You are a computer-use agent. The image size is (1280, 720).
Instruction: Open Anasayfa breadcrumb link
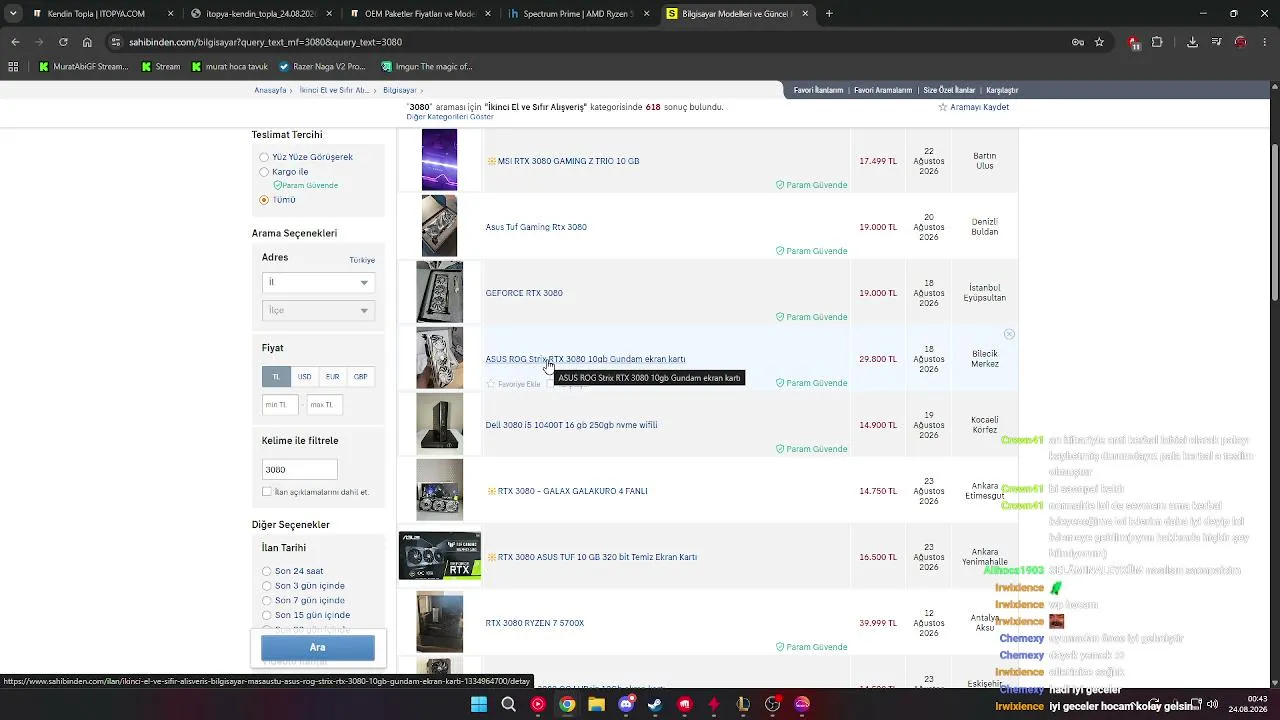(270, 90)
